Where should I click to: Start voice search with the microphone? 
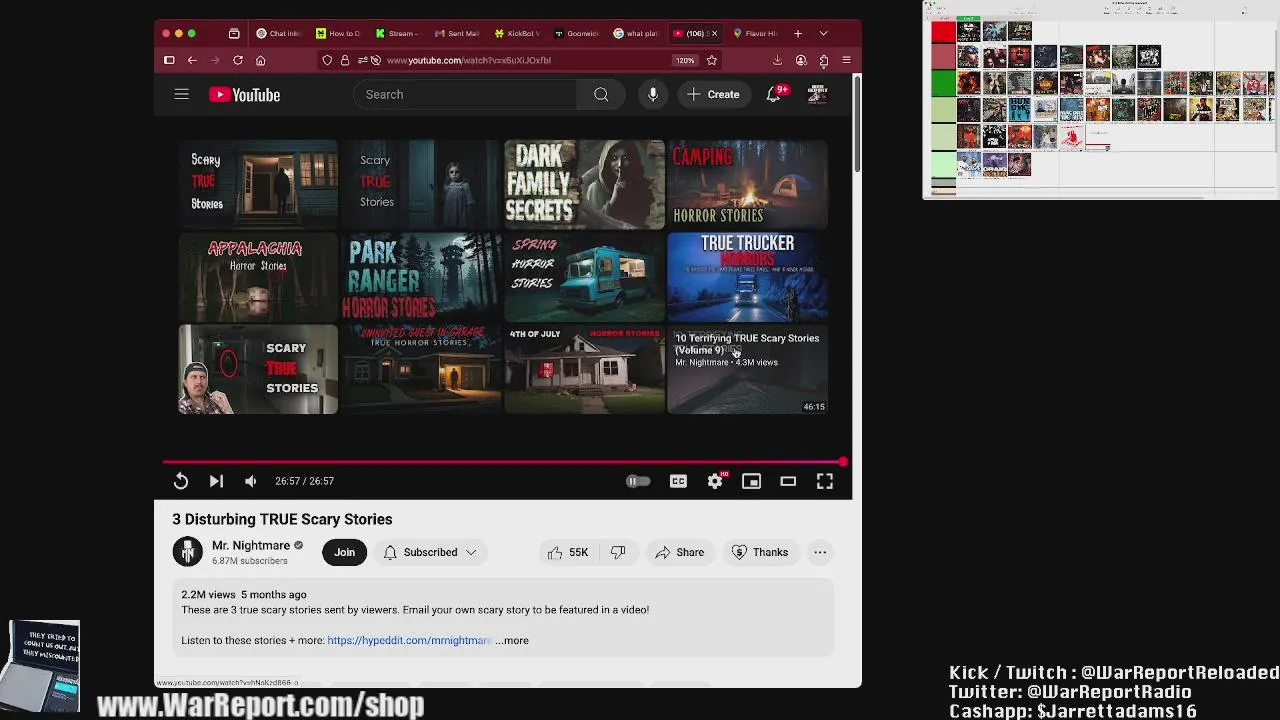point(653,94)
